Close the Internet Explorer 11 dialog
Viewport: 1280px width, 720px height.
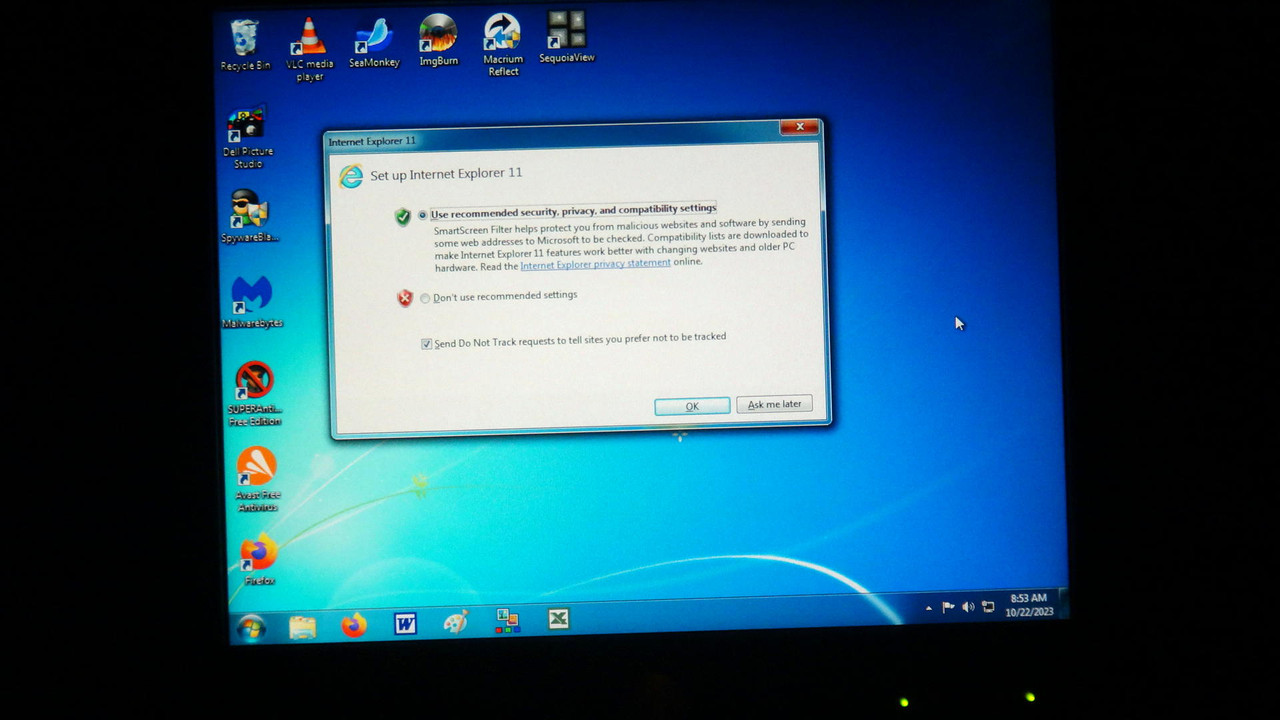tap(800, 127)
